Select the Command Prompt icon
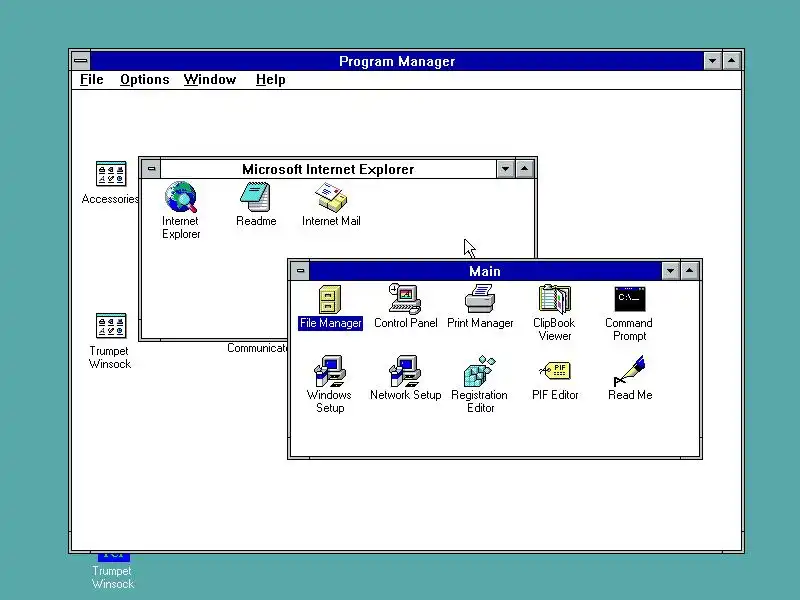The height and width of the screenshot is (600, 800). [630, 299]
